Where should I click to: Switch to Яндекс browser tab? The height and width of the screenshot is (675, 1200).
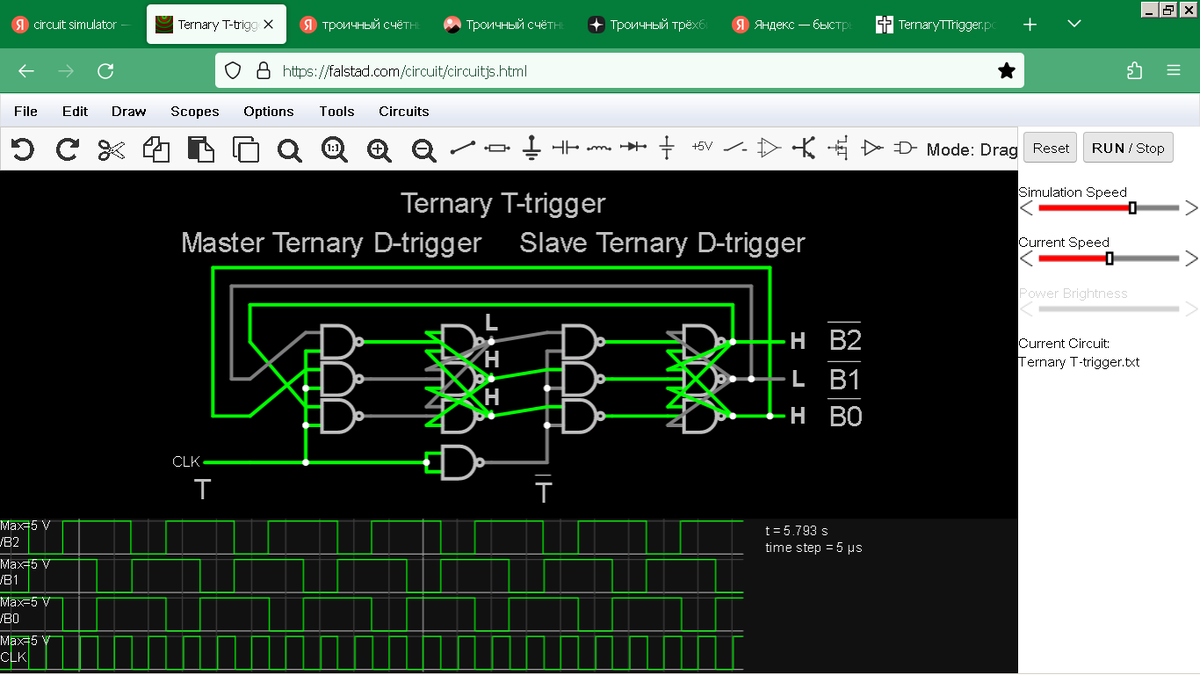[x=792, y=24]
